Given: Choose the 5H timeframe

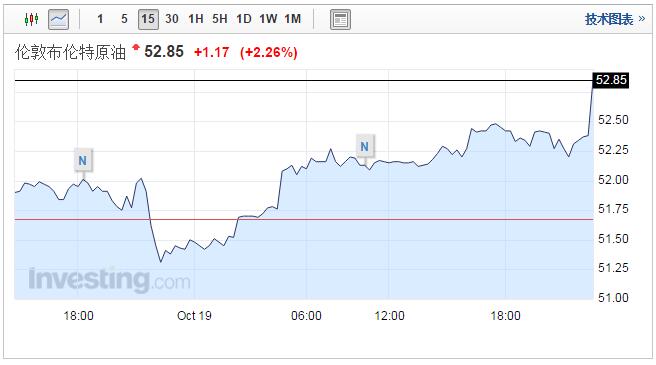Looking at the screenshot, I should click(x=220, y=19).
